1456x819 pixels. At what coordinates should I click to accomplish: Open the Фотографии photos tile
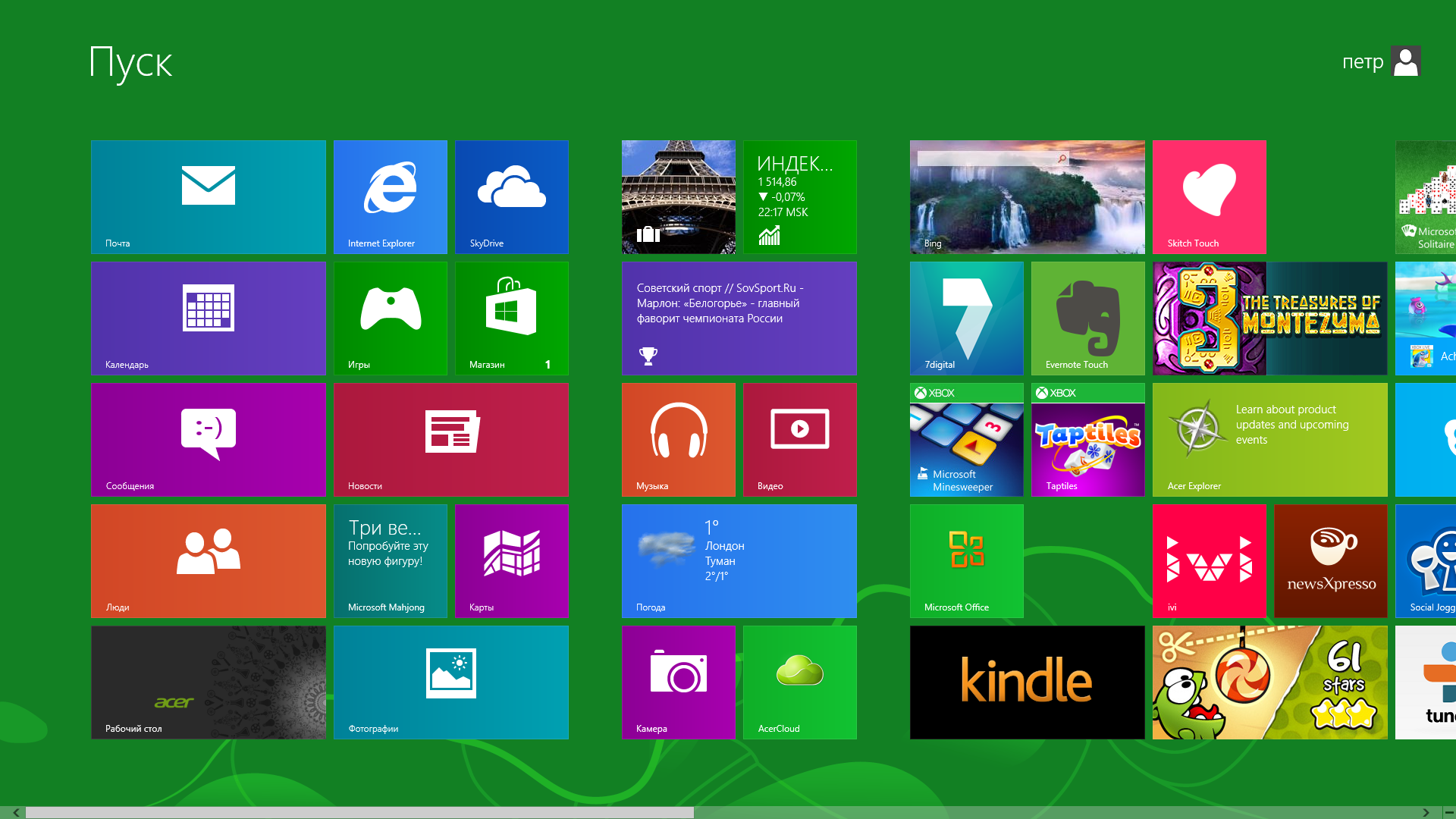click(451, 682)
